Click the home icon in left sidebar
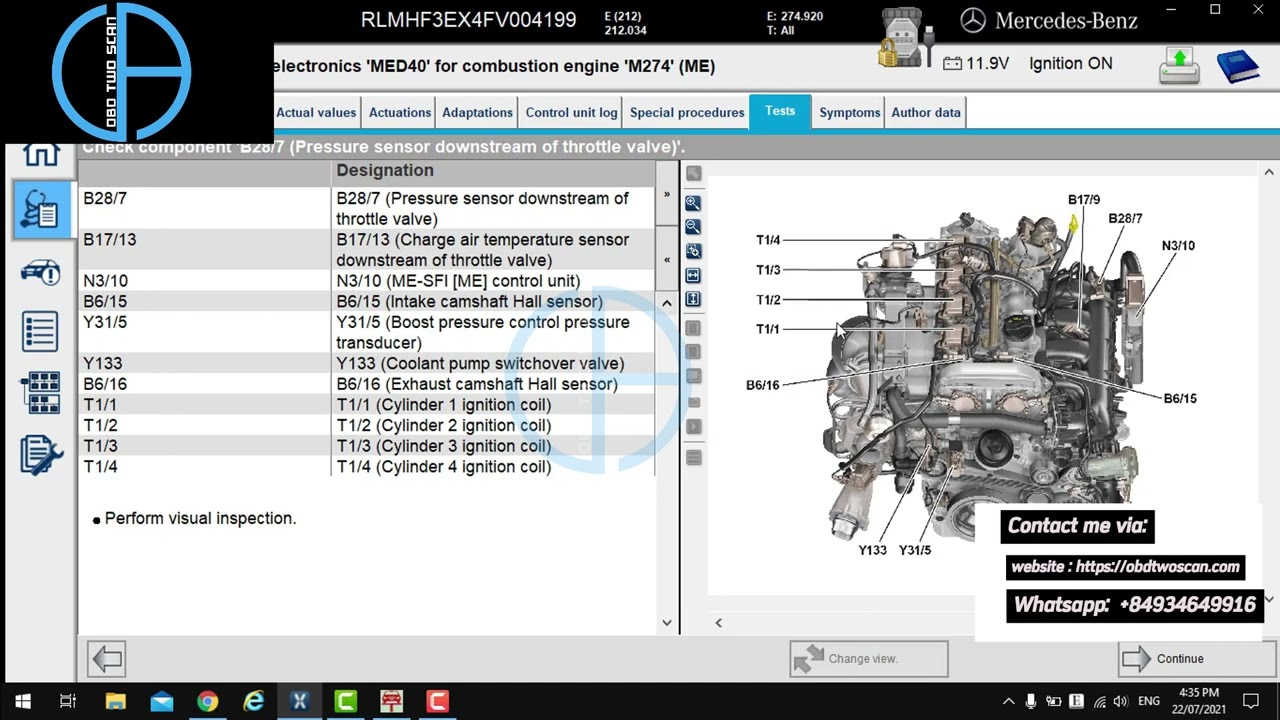This screenshot has height=720, width=1280. pyautogui.click(x=41, y=155)
